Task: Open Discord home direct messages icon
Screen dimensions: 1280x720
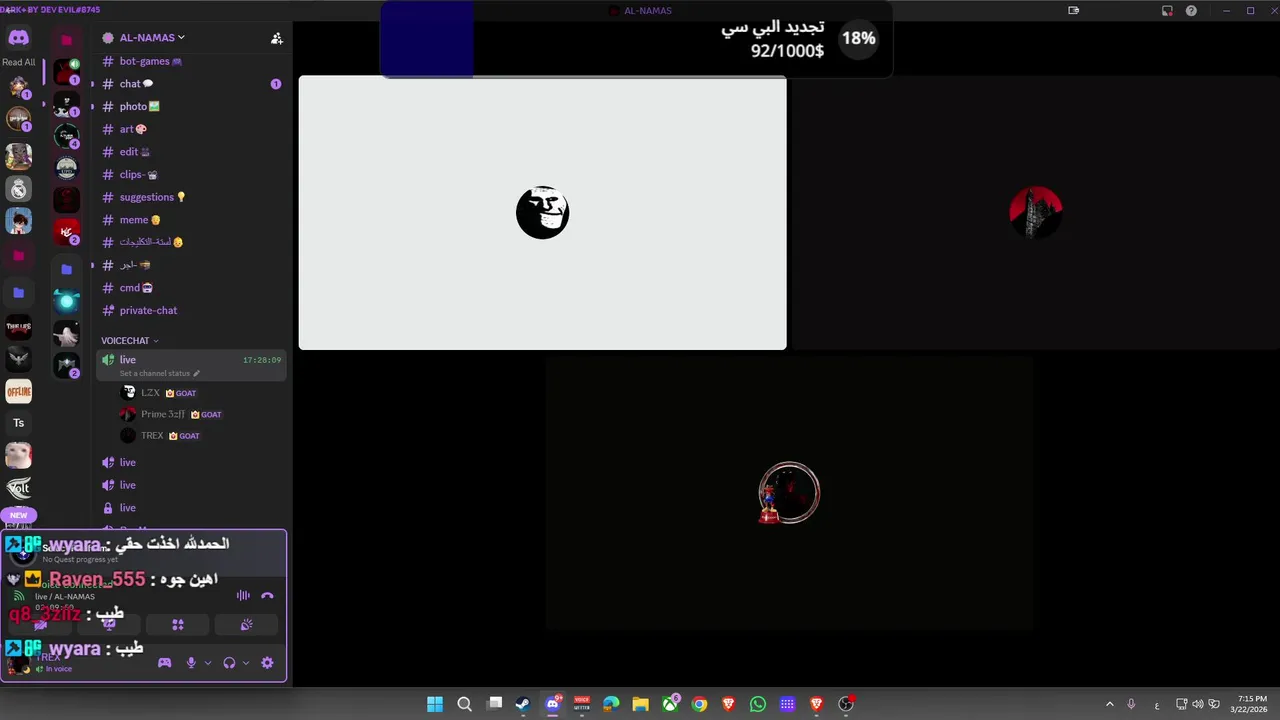Action: click(18, 38)
